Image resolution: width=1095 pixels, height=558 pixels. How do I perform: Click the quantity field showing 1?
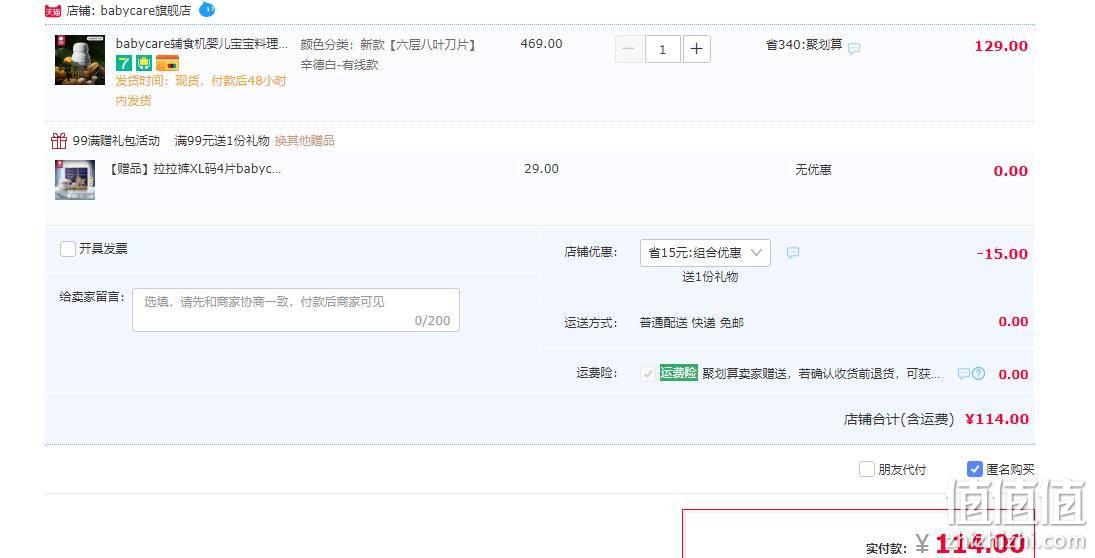click(x=662, y=49)
